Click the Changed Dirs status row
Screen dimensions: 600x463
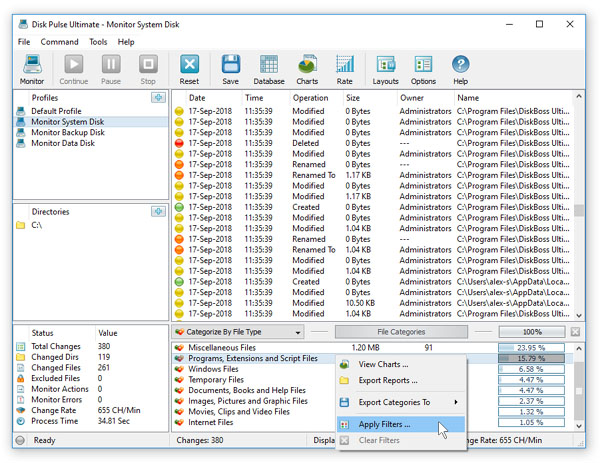click(x=91, y=357)
